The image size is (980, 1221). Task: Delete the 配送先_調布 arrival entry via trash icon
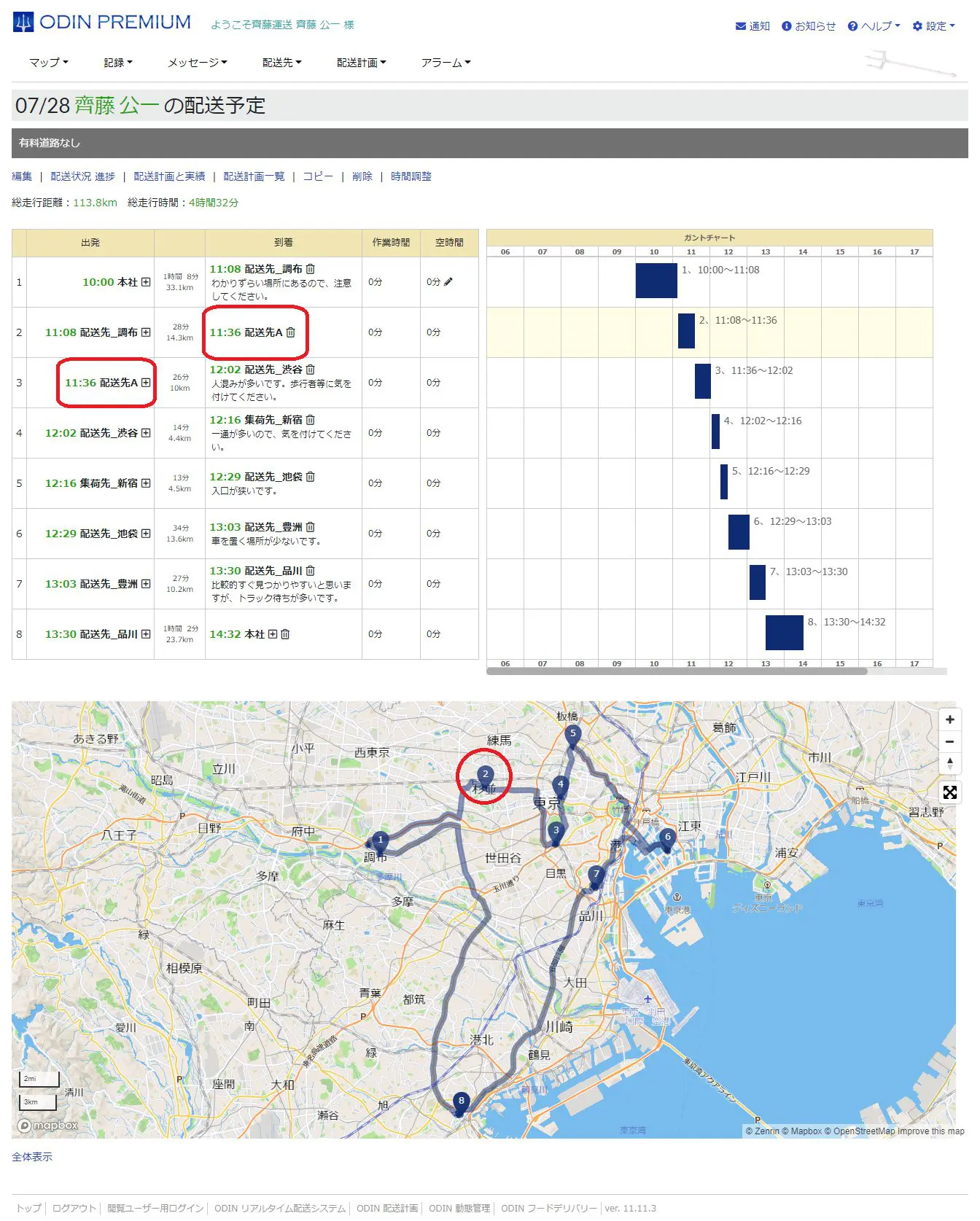(311, 269)
